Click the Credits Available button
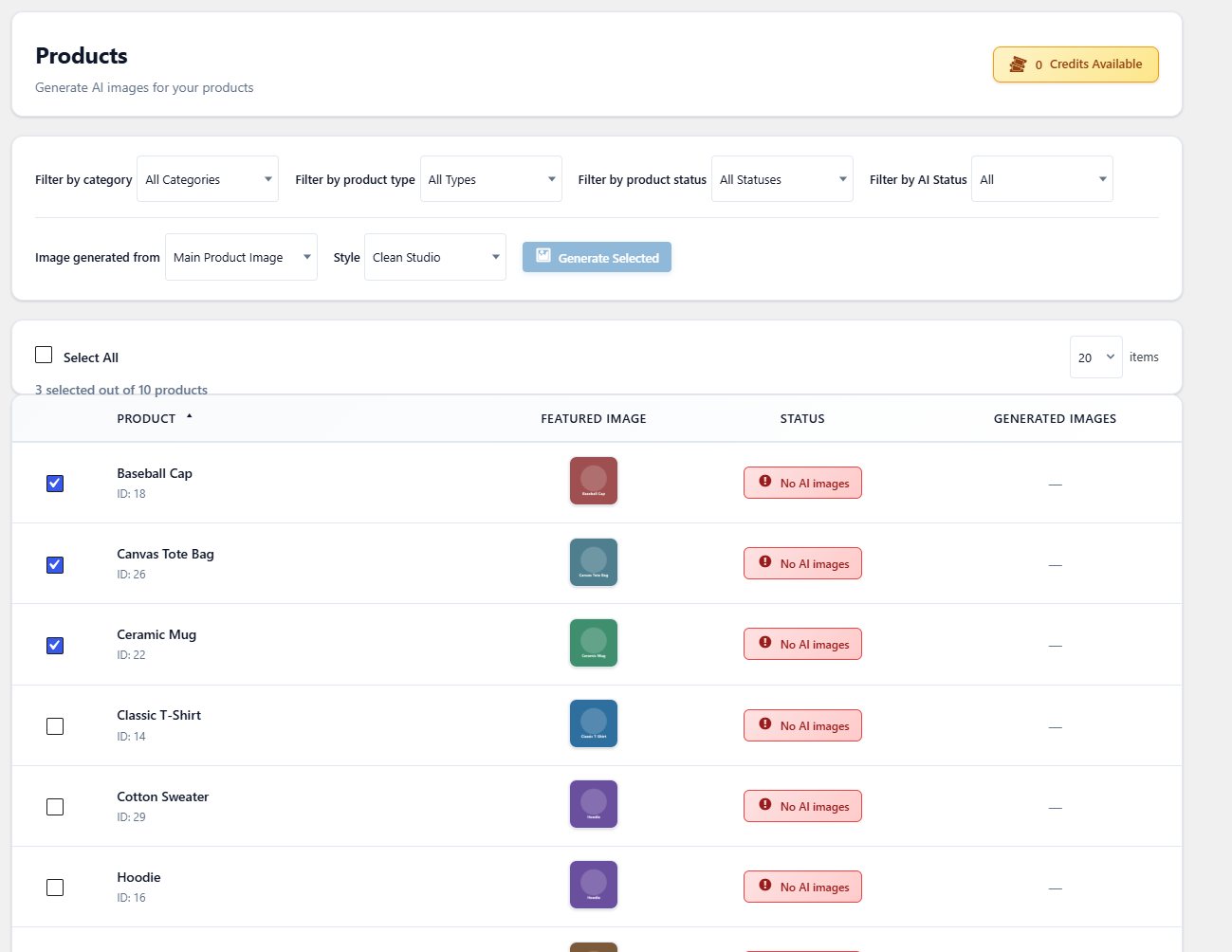The height and width of the screenshot is (952, 1232). tap(1076, 64)
